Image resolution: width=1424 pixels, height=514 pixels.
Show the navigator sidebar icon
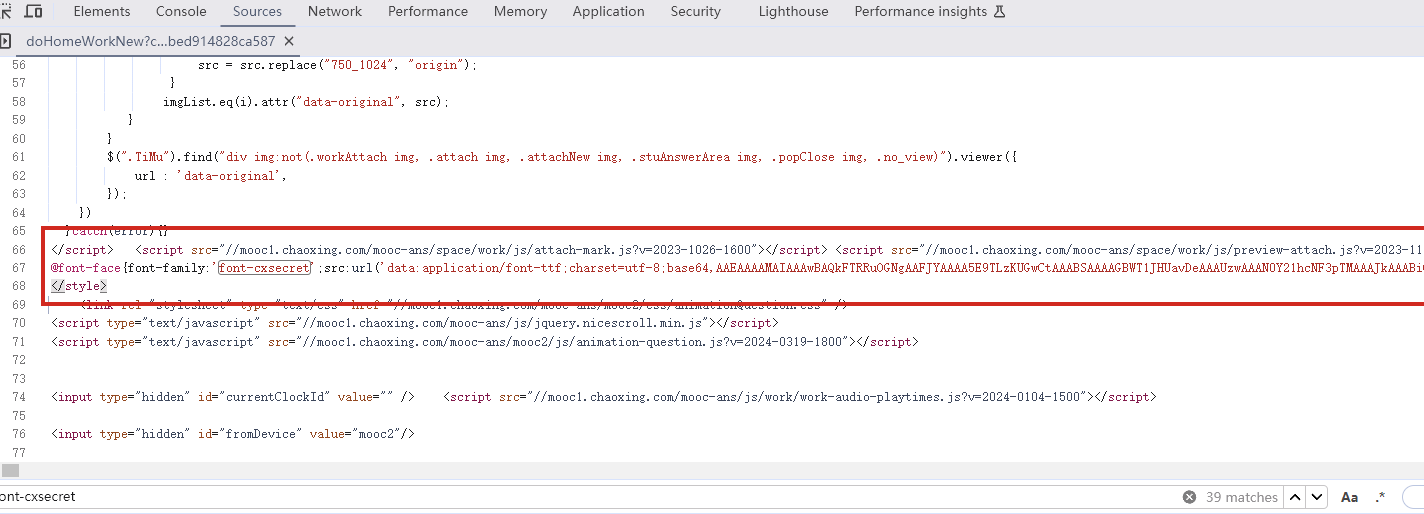[x=5, y=41]
